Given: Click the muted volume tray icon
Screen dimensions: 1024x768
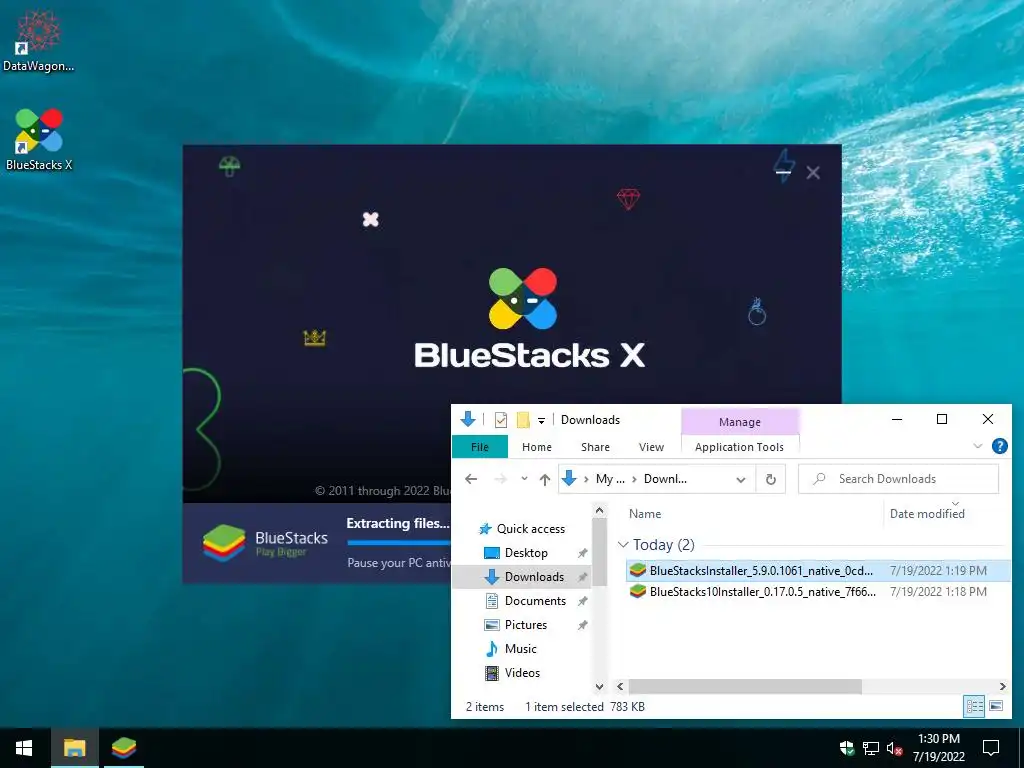Looking at the screenshot, I should click(x=894, y=748).
